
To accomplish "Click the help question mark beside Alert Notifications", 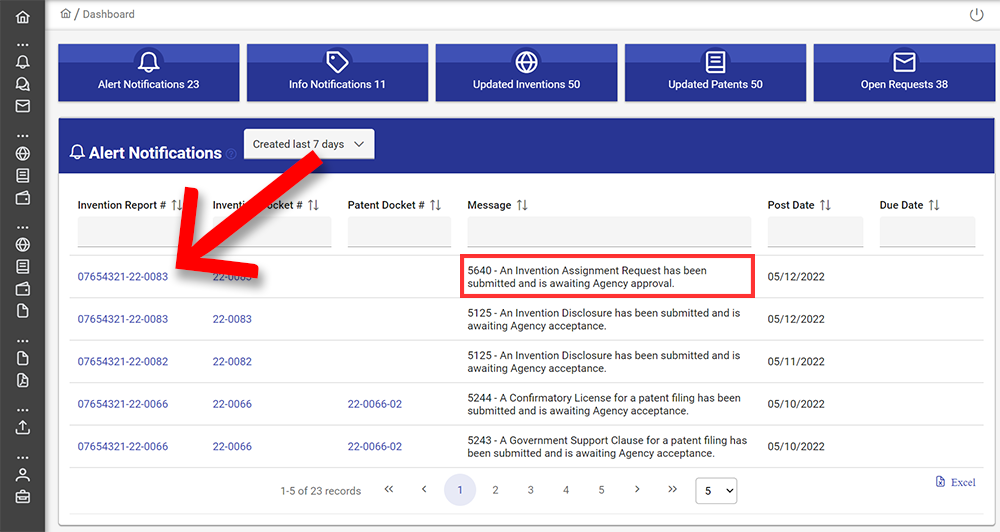I will [x=231, y=154].
